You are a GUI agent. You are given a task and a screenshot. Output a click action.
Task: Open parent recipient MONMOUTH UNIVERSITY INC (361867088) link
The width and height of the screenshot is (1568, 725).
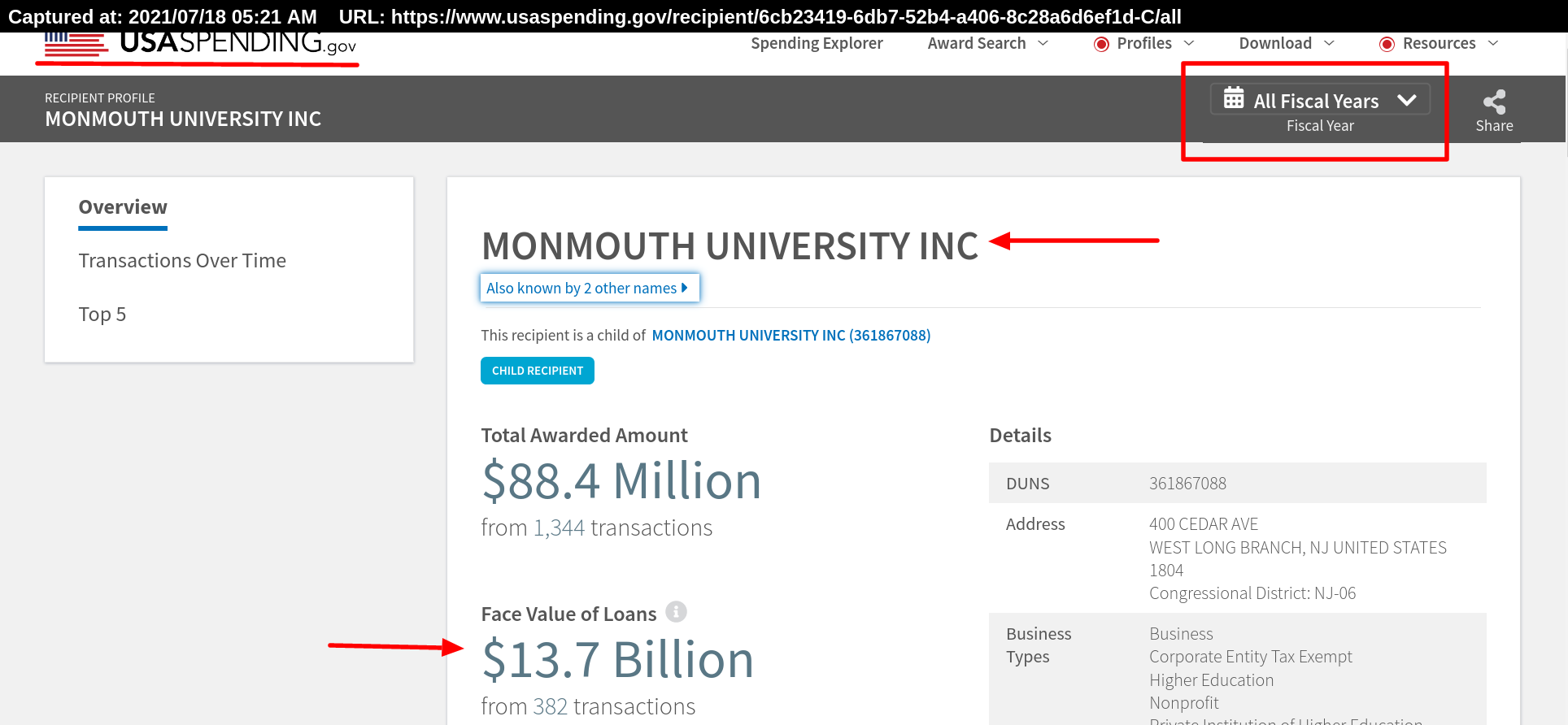[791, 335]
